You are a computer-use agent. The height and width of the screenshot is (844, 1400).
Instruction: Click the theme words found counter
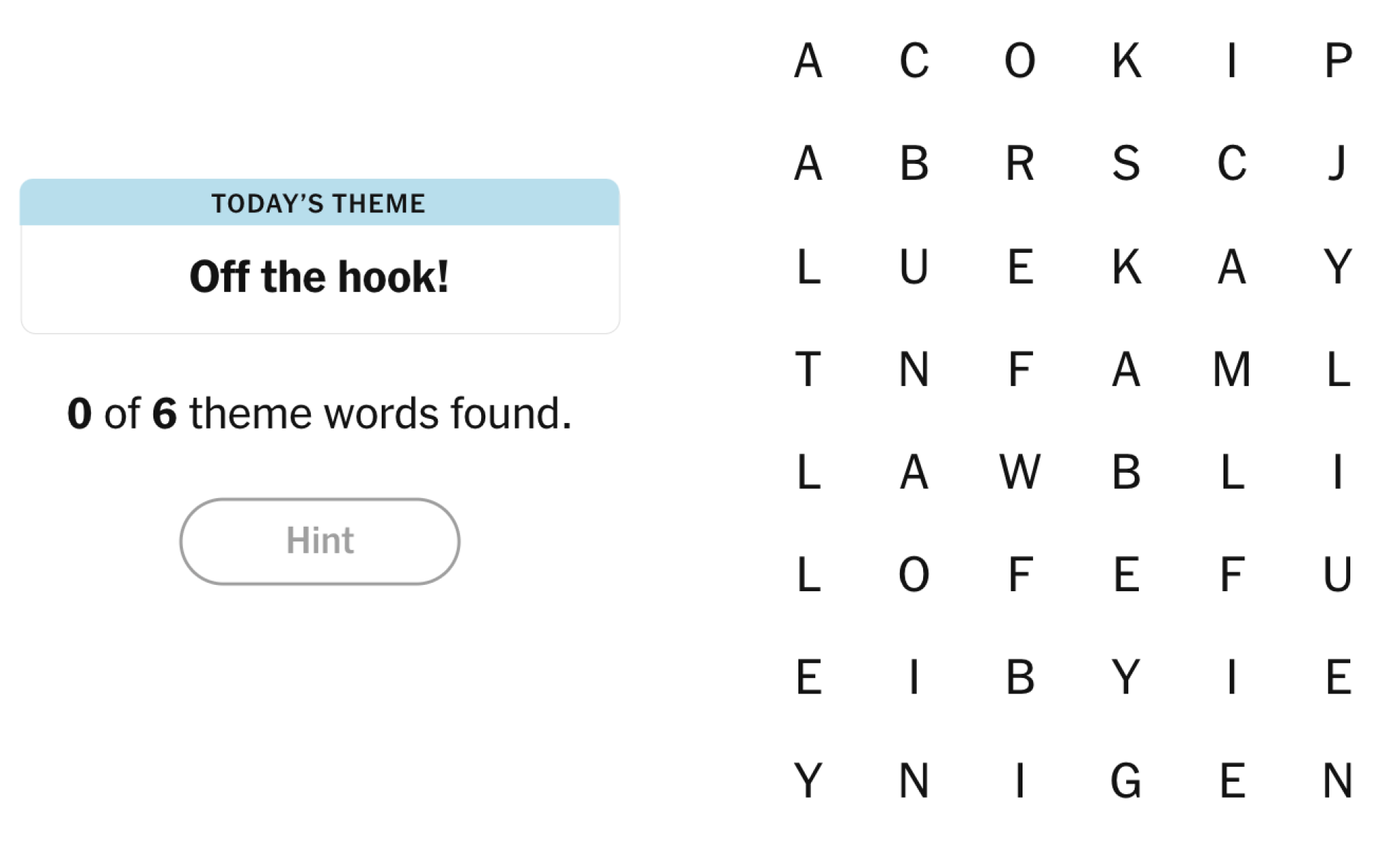coord(319,413)
